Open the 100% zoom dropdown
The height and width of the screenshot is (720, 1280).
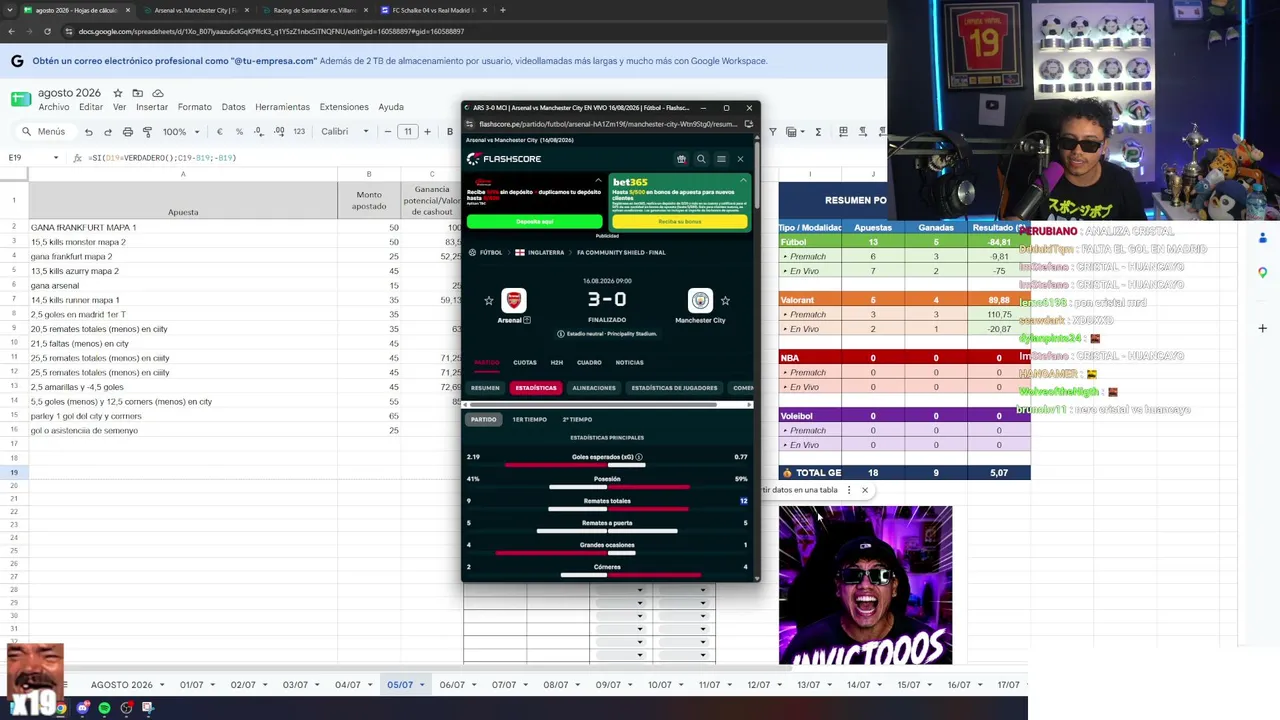[181, 132]
